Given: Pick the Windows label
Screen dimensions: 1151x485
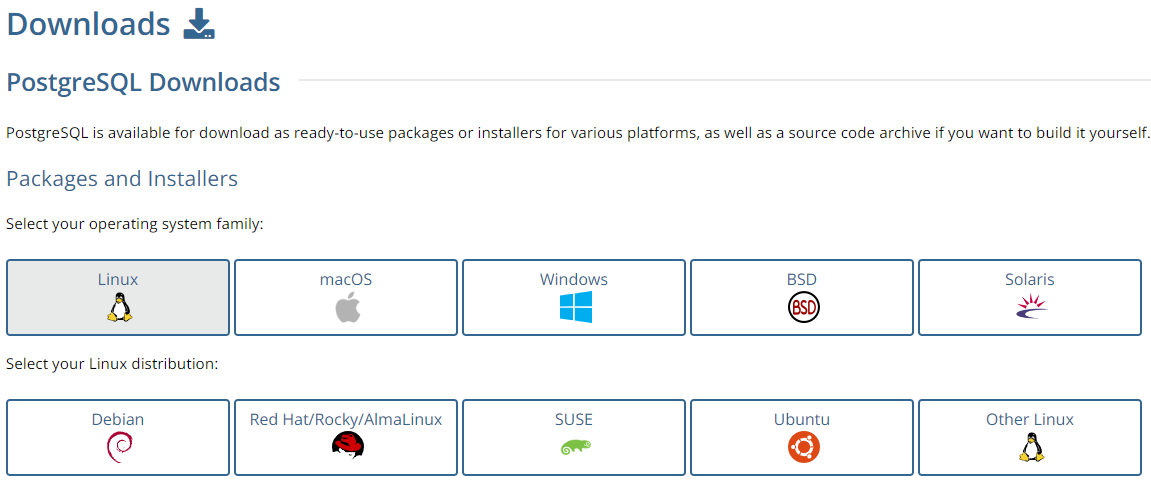Looking at the screenshot, I should pos(574,280).
